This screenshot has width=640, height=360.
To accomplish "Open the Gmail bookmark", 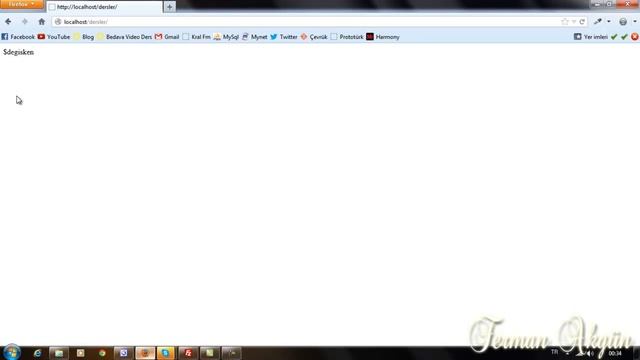I will click(167, 37).
